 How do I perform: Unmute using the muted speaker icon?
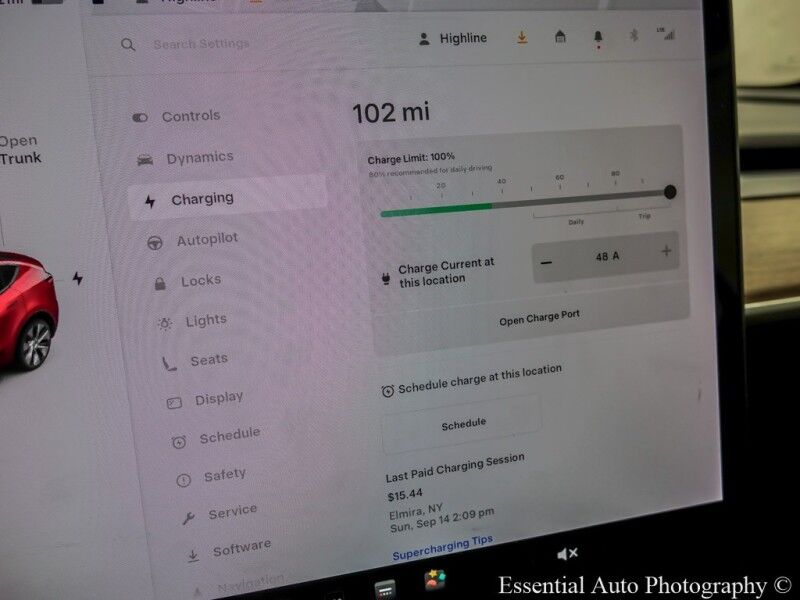(x=567, y=553)
